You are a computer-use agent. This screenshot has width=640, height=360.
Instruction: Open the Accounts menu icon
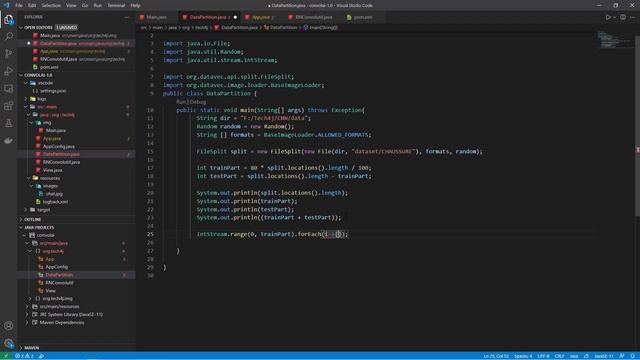coord(9,326)
